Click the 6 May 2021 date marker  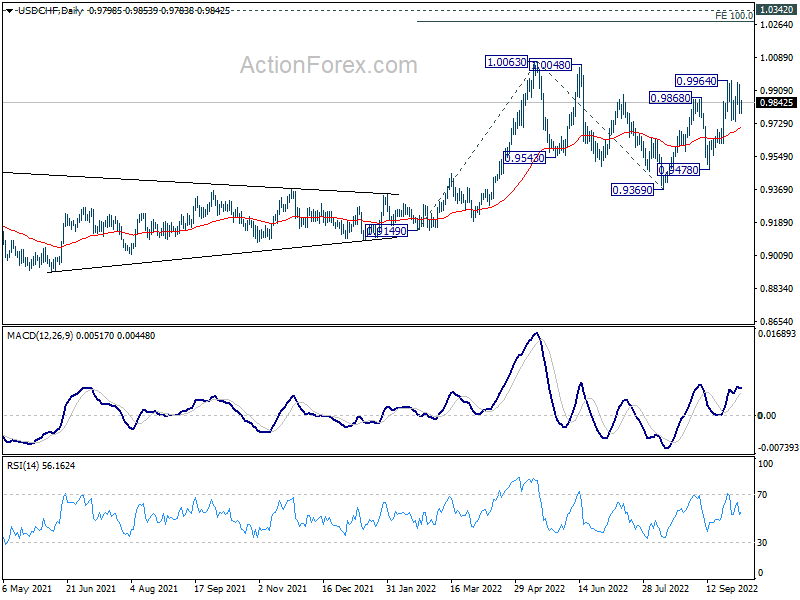coord(27,589)
